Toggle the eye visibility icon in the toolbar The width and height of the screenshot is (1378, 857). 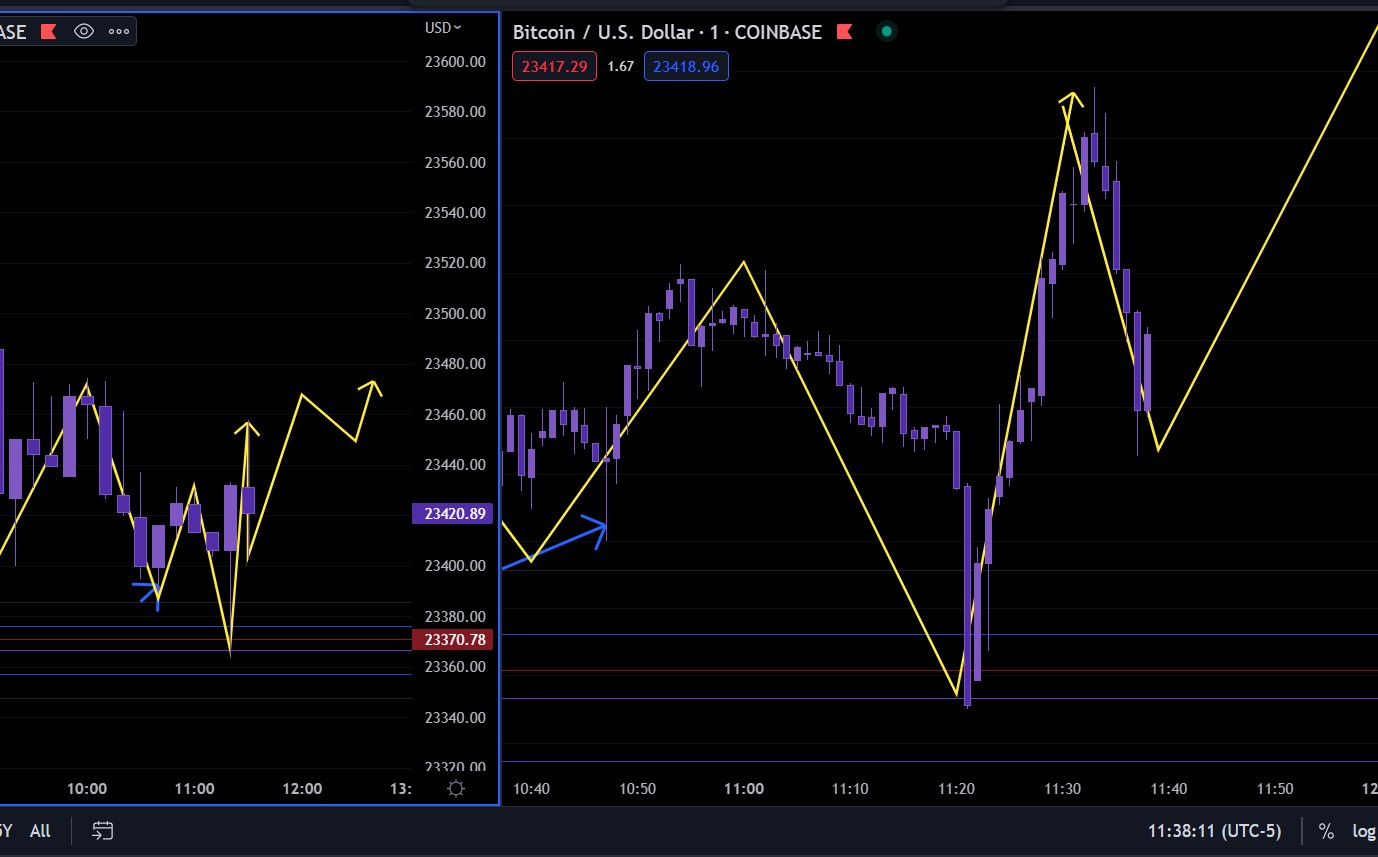81,31
